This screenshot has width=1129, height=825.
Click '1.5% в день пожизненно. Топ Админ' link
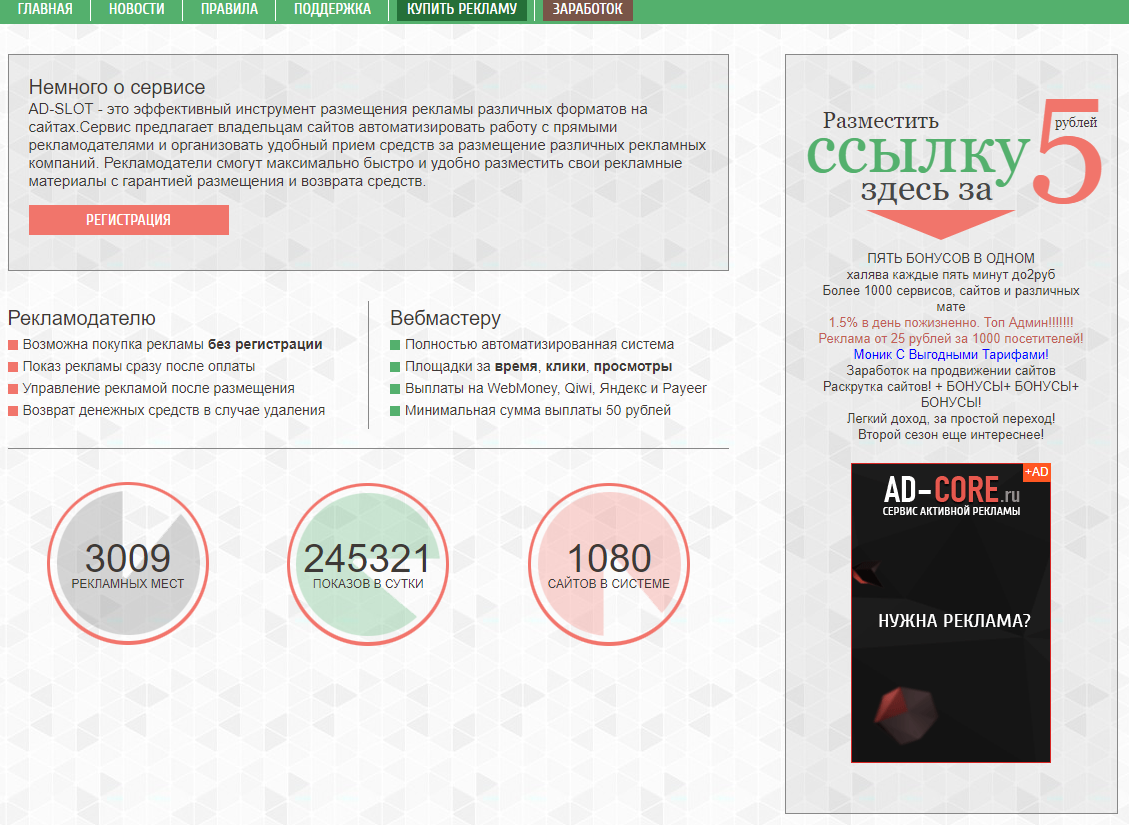[950, 323]
